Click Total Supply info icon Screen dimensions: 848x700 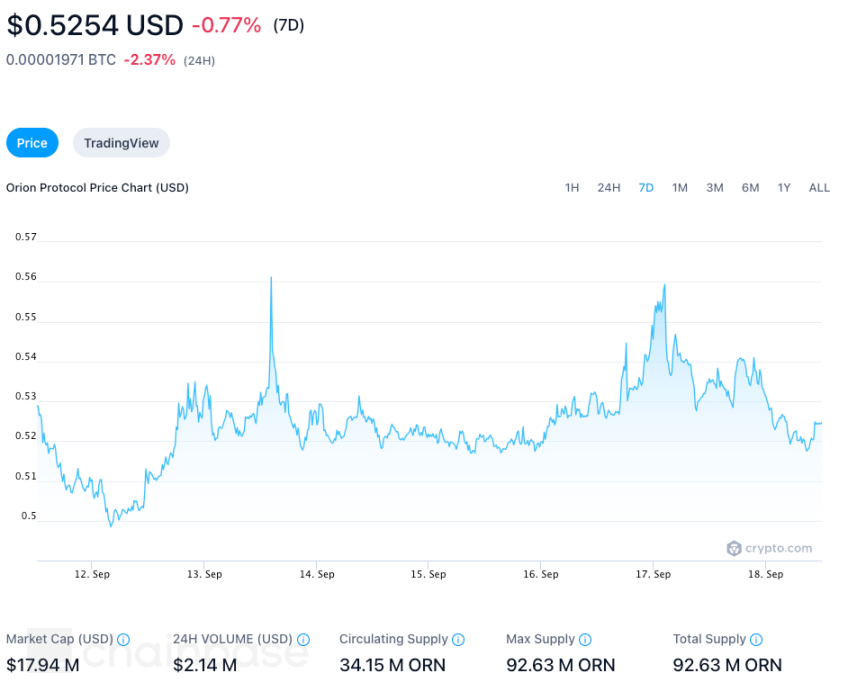pyautogui.click(x=757, y=640)
